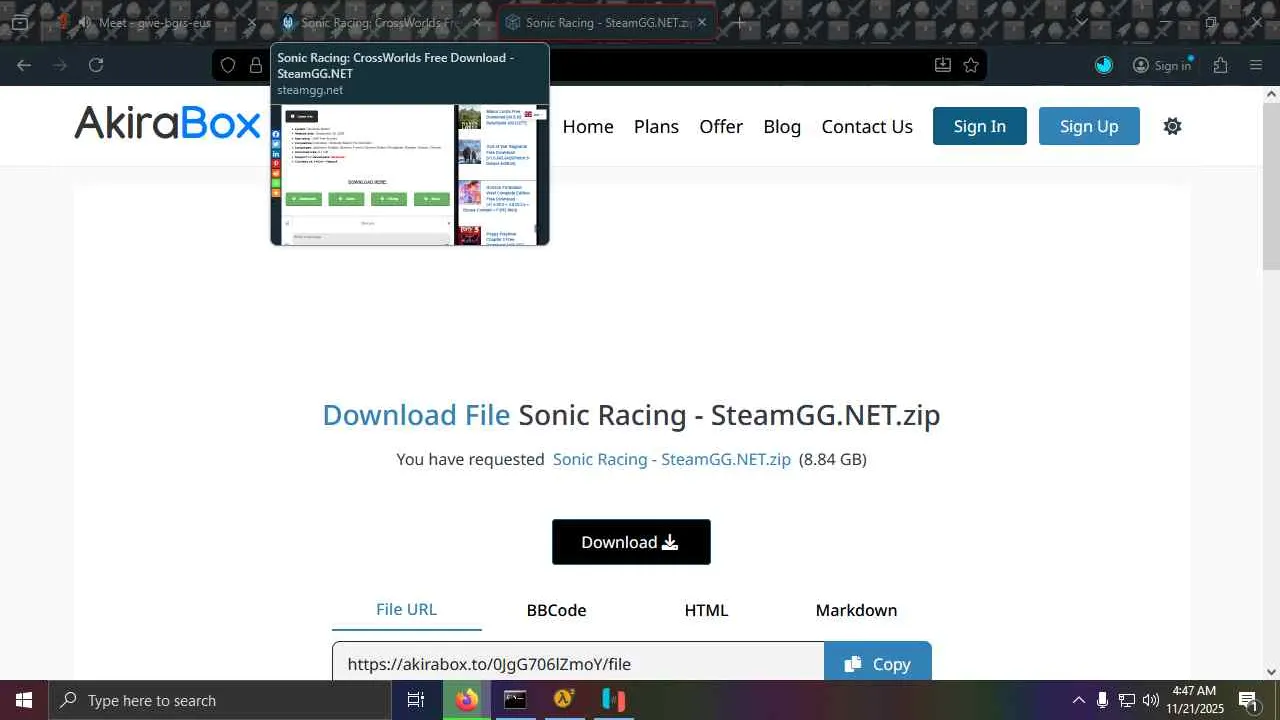
Task: Switch to Sonic Racing: CrossWorlds tab
Action: (x=381, y=22)
